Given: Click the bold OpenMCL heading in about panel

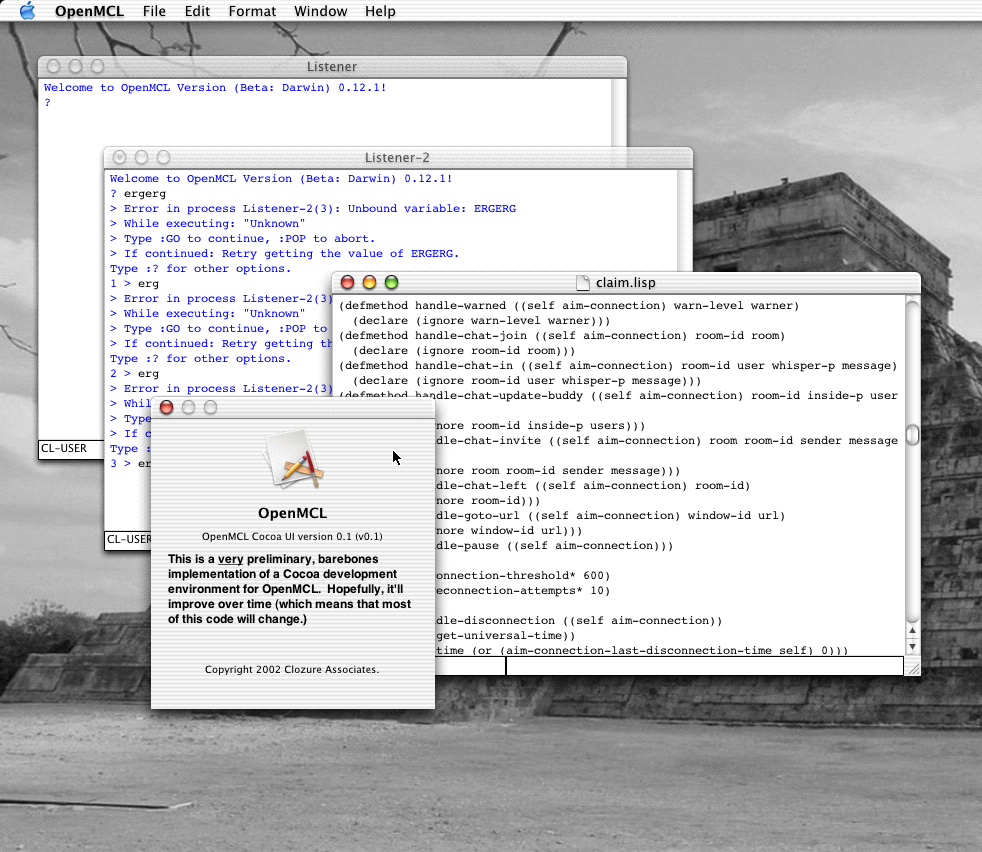Looking at the screenshot, I should pyautogui.click(x=292, y=513).
